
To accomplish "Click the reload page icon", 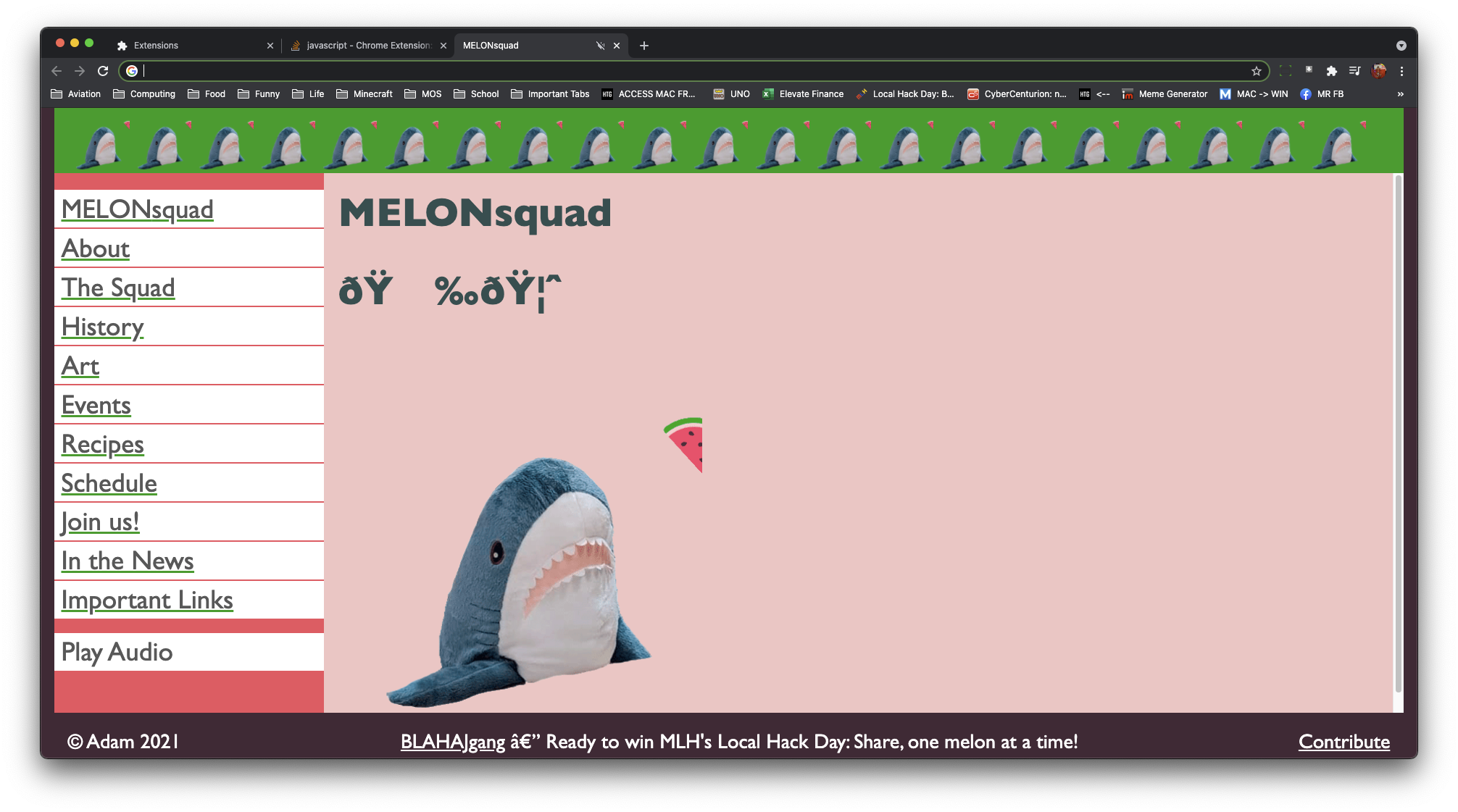I will [102, 70].
